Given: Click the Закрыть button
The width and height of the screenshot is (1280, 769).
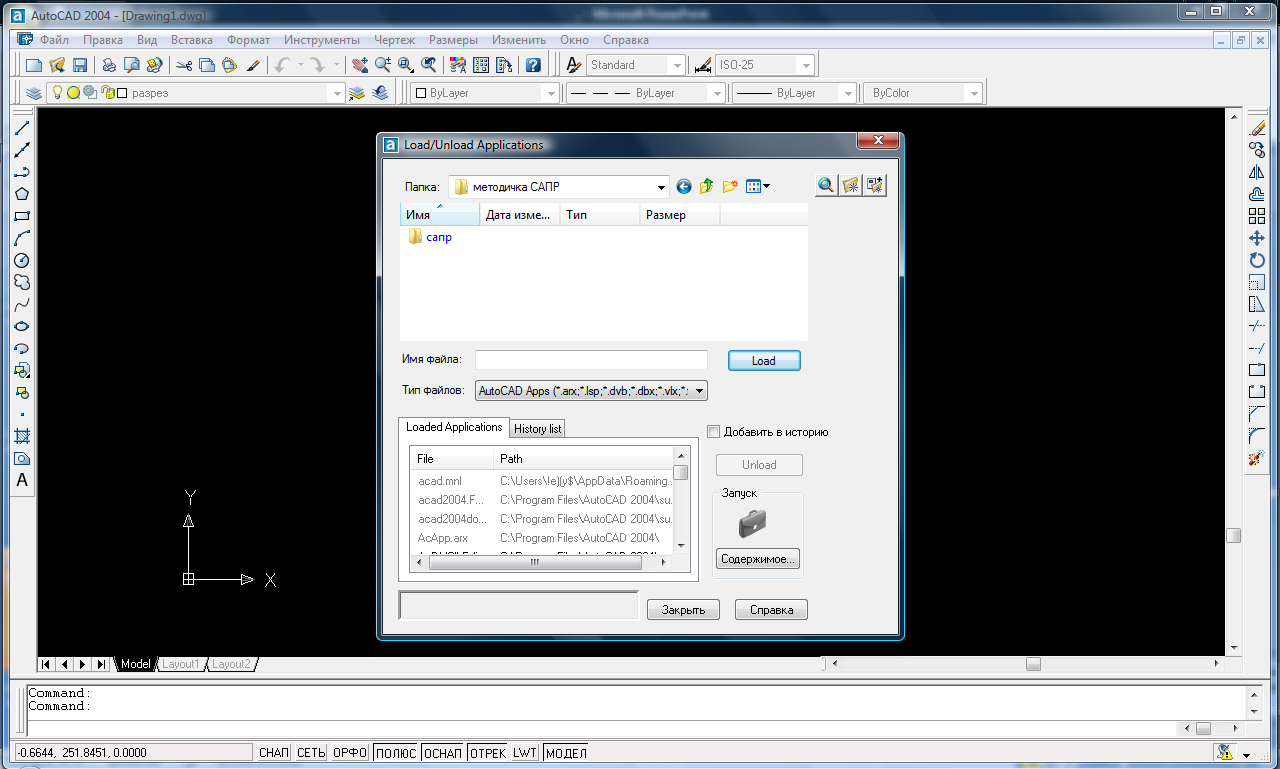Looking at the screenshot, I should coord(684,610).
